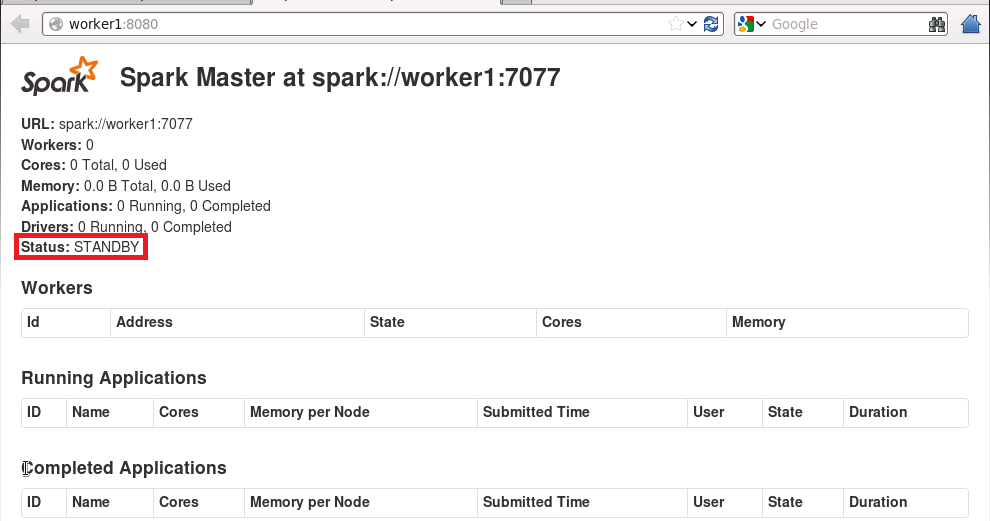Go back with the browser back arrow
Screen dimensions: 990x521
click(20, 24)
